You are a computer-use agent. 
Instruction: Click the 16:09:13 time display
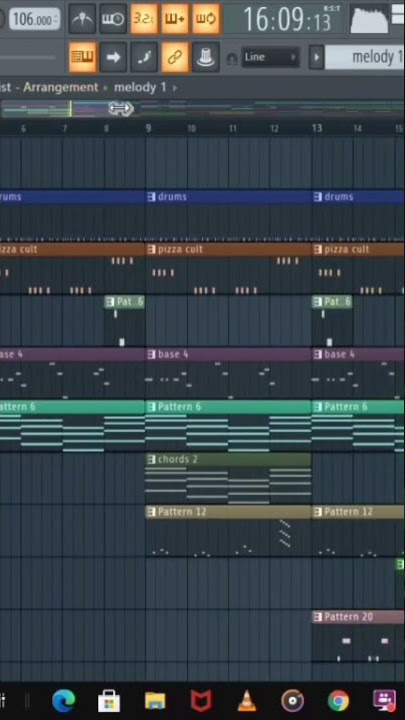click(x=287, y=19)
